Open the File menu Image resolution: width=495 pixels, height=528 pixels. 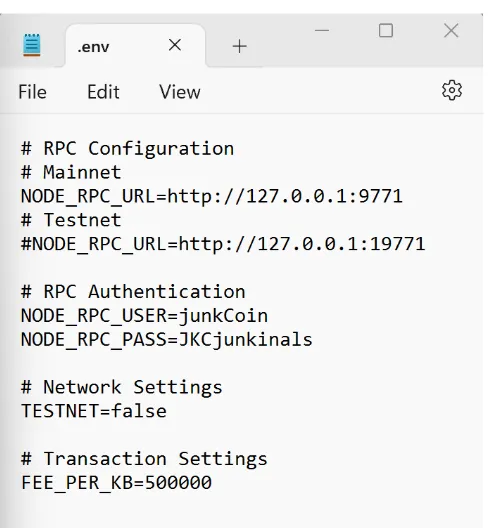coord(32,92)
